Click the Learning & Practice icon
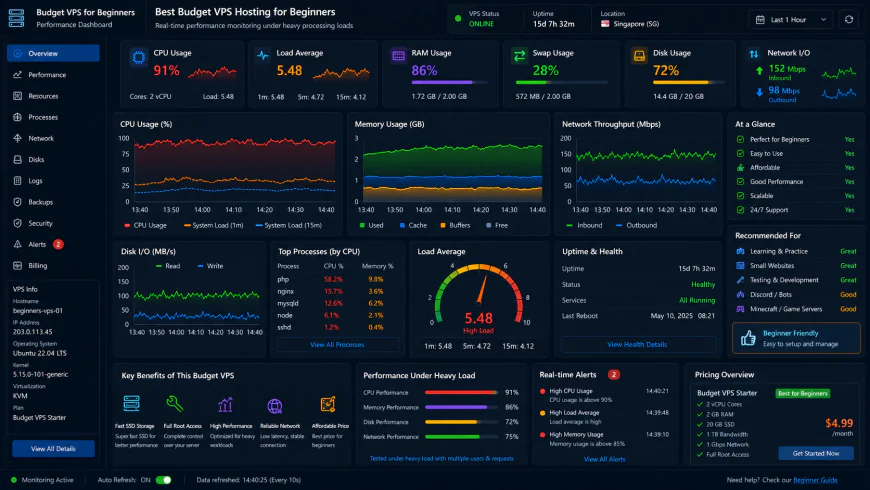 pyautogui.click(x=740, y=251)
